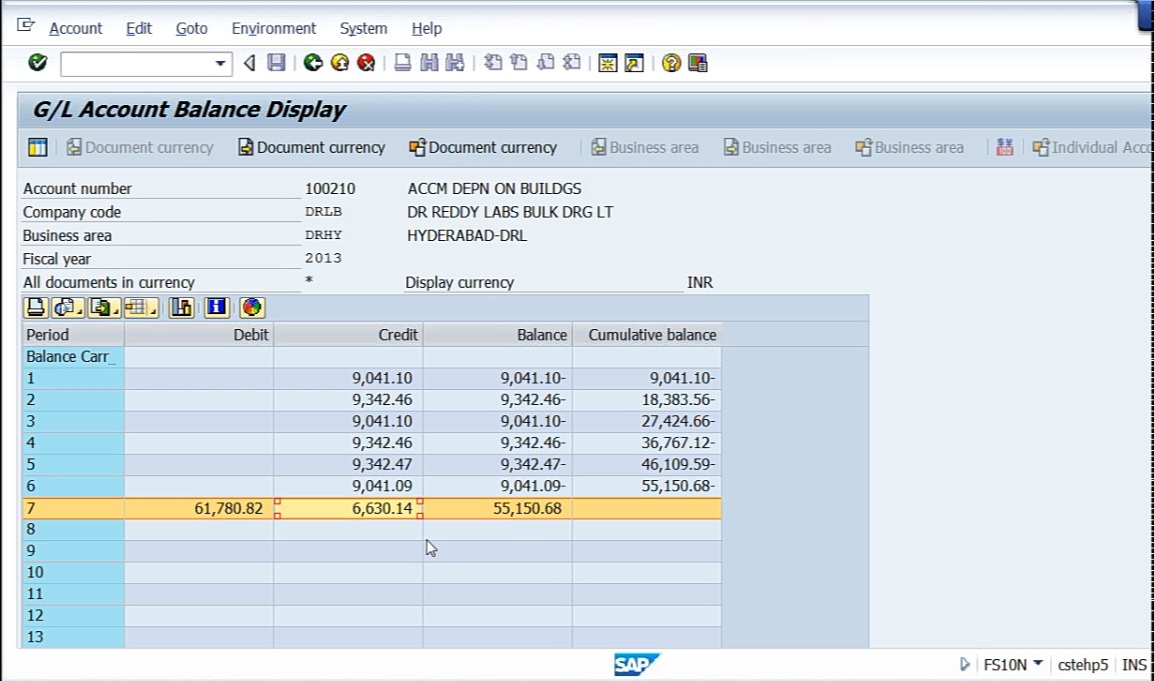The image size is (1154, 681).
Task: Click the credit value 9,041.09
Action: coord(382,486)
